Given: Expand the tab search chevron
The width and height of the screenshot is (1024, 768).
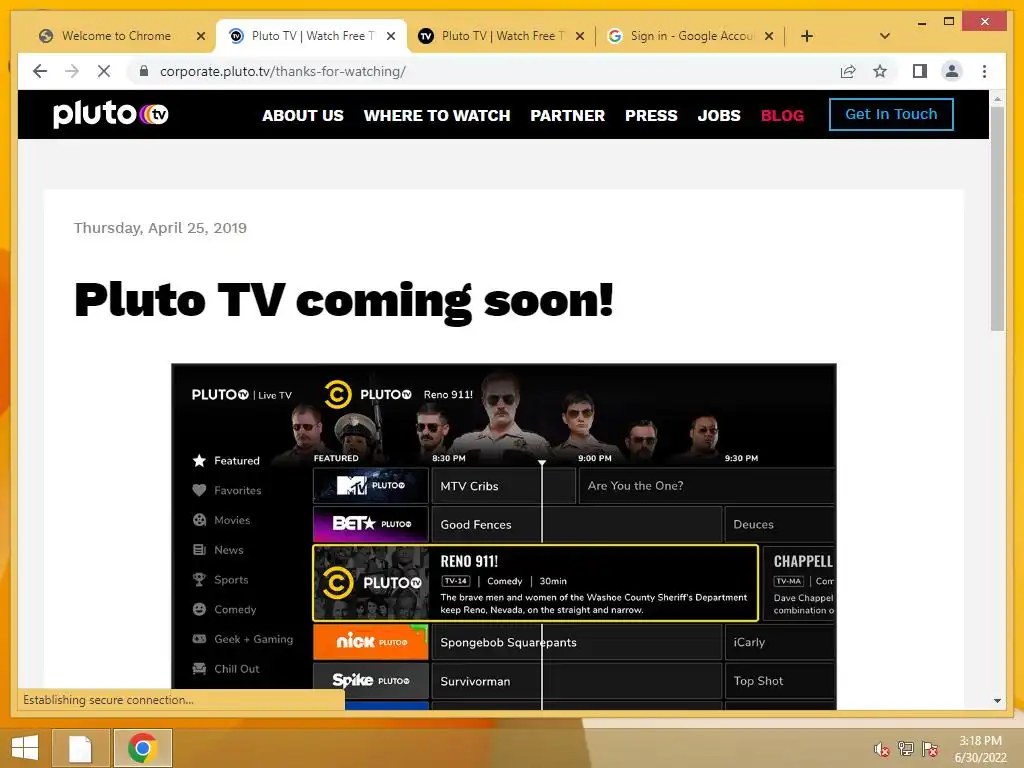Looking at the screenshot, I should (x=885, y=36).
